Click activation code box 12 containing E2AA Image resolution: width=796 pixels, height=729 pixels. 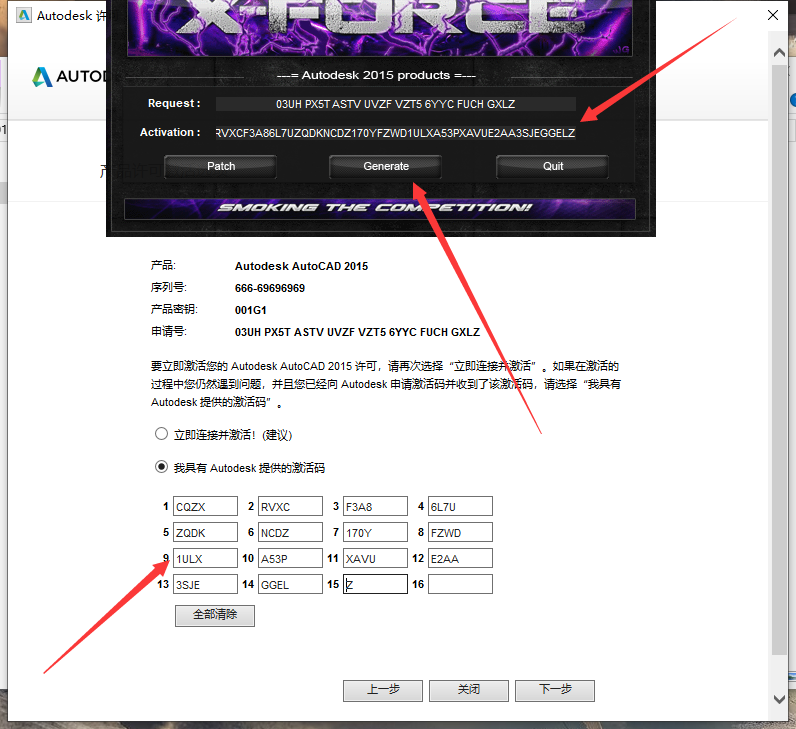460,558
